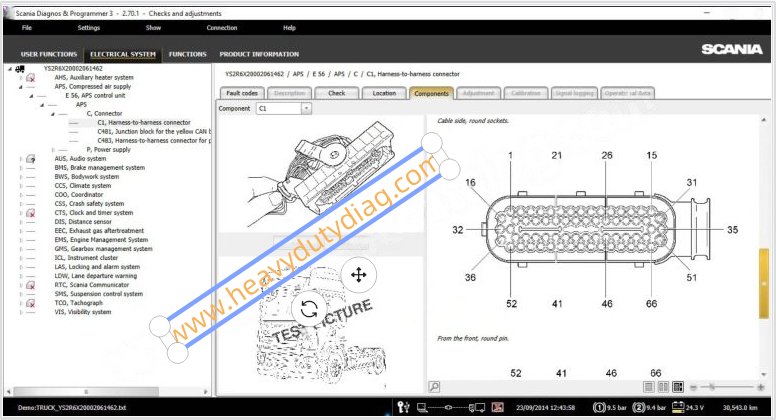Select COO, Coordinator in the tree
The height and width of the screenshot is (420, 776).
pos(79,195)
